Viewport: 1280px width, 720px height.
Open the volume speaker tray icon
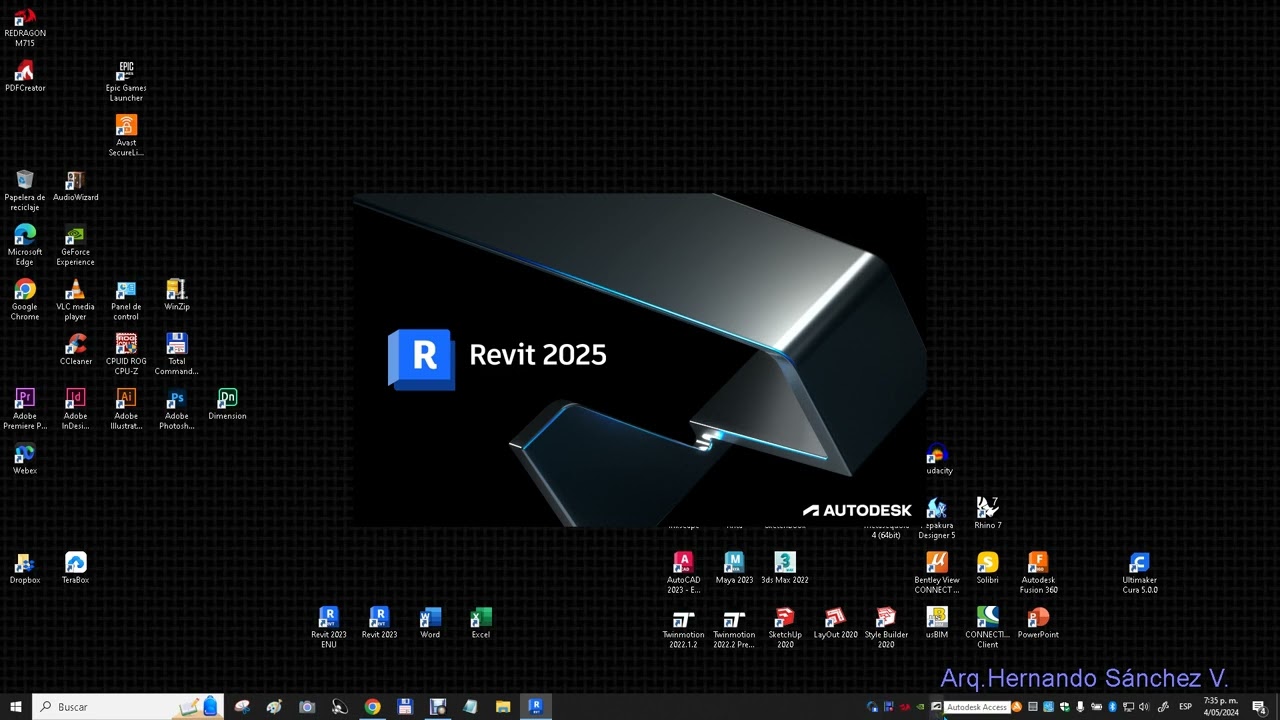[1144, 707]
